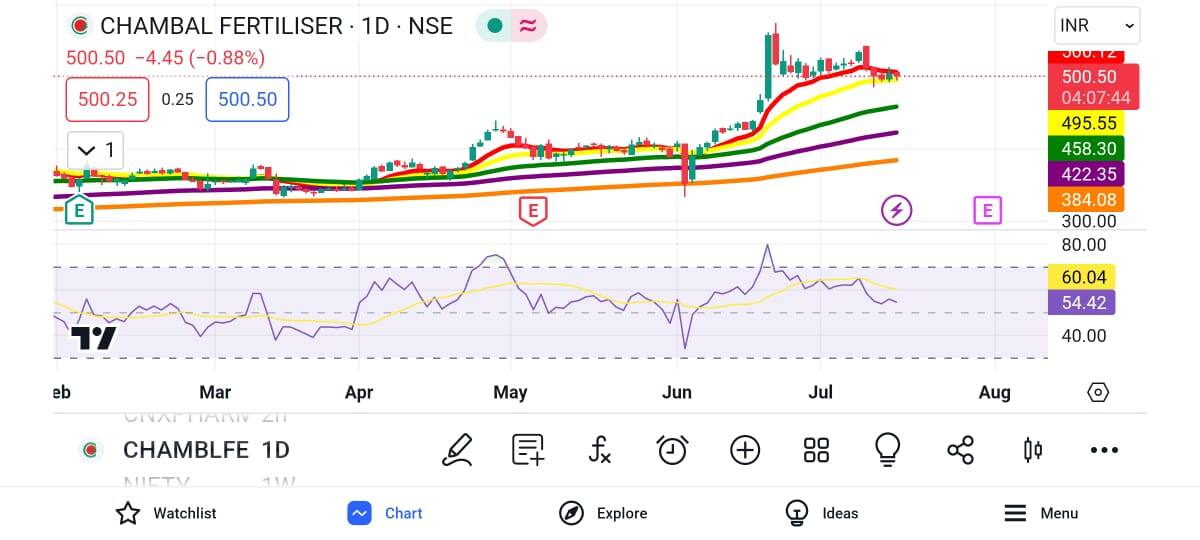Image resolution: width=1200 pixels, height=540 pixels.
Task: Toggle the green market status dot
Action: 494,26
